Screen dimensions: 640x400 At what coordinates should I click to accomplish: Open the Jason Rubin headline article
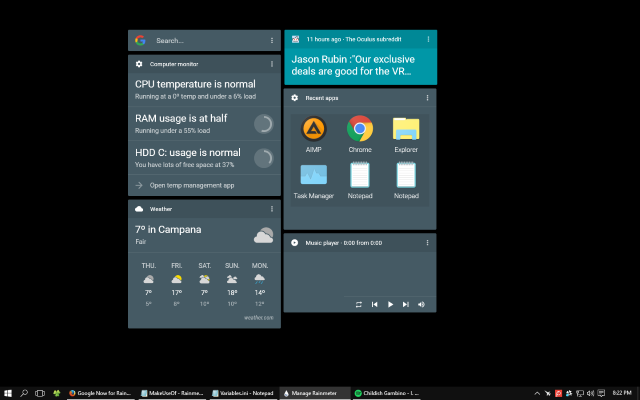coord(353,65)
